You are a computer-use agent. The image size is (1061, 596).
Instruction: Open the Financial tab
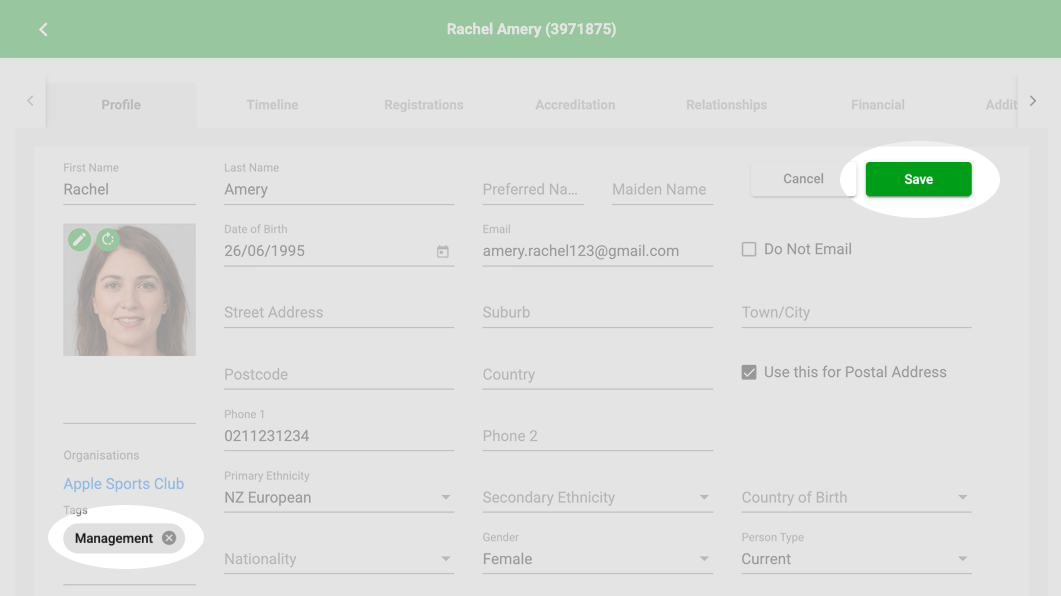(878, 105)
